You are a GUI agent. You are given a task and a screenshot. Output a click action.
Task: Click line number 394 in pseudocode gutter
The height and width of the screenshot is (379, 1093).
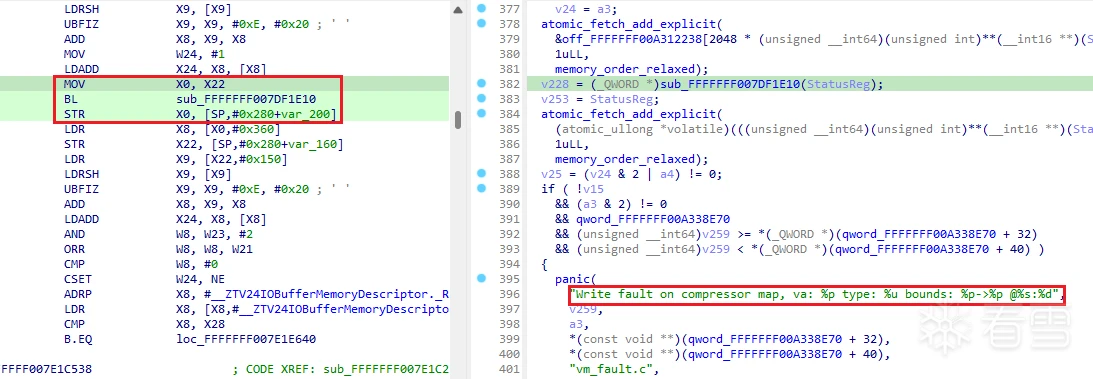(x=509, y=264)
